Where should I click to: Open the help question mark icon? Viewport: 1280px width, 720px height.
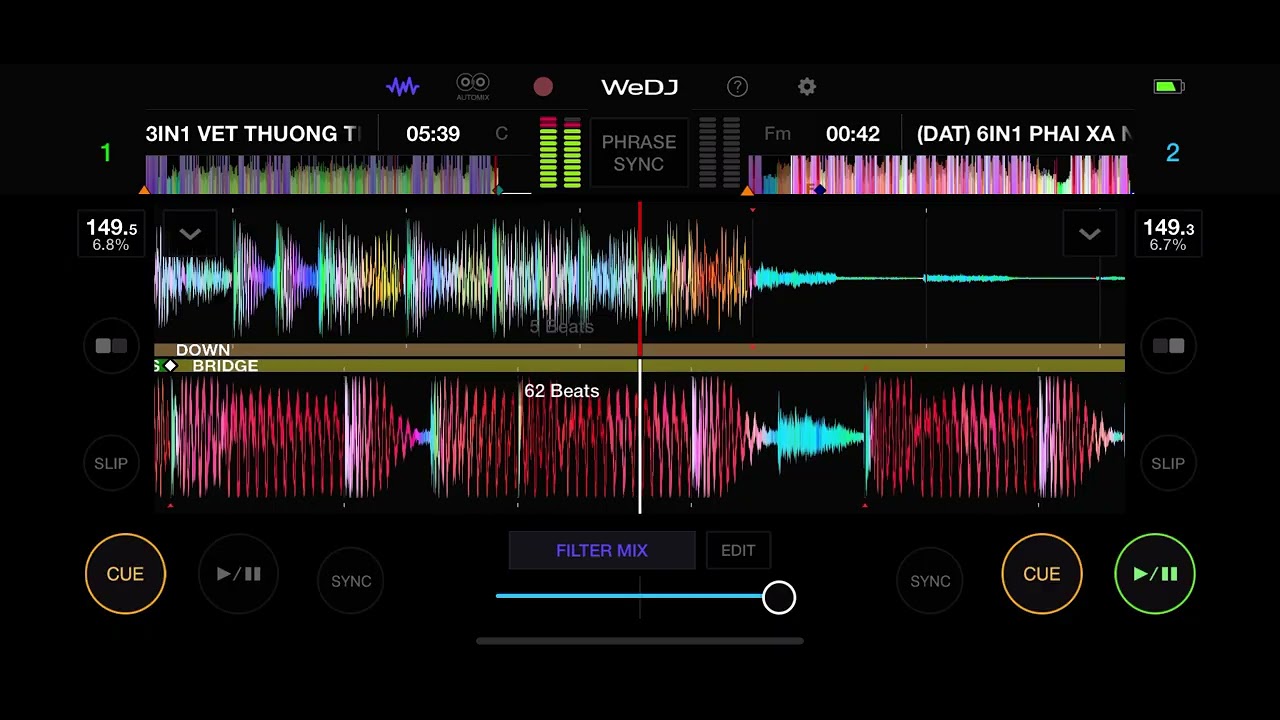tap(737, 87)
